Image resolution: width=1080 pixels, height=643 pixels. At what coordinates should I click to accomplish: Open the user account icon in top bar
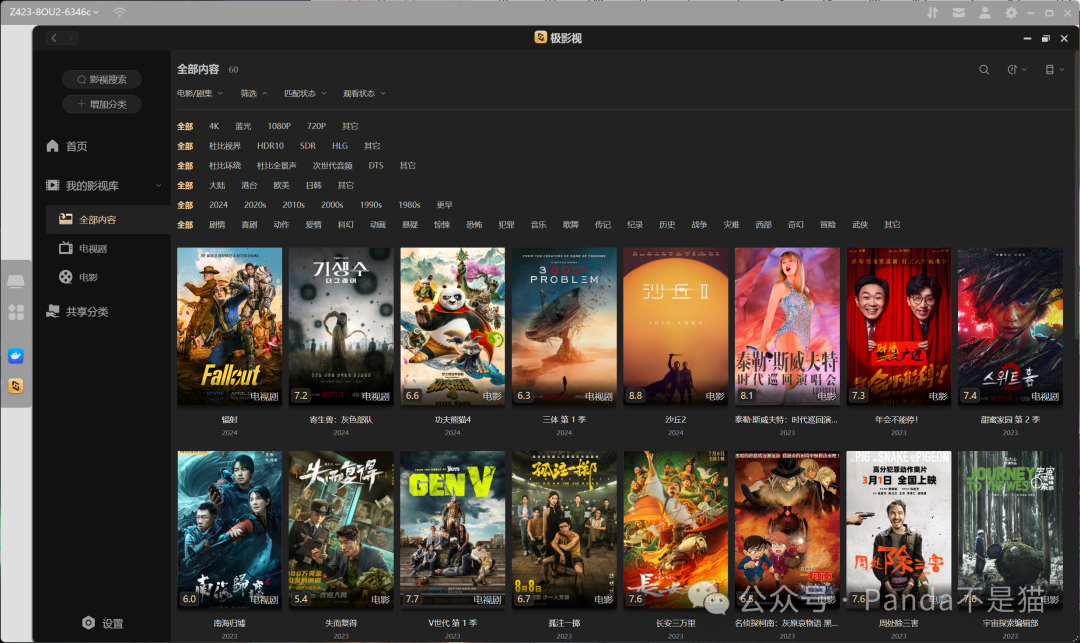pos(985,12)
